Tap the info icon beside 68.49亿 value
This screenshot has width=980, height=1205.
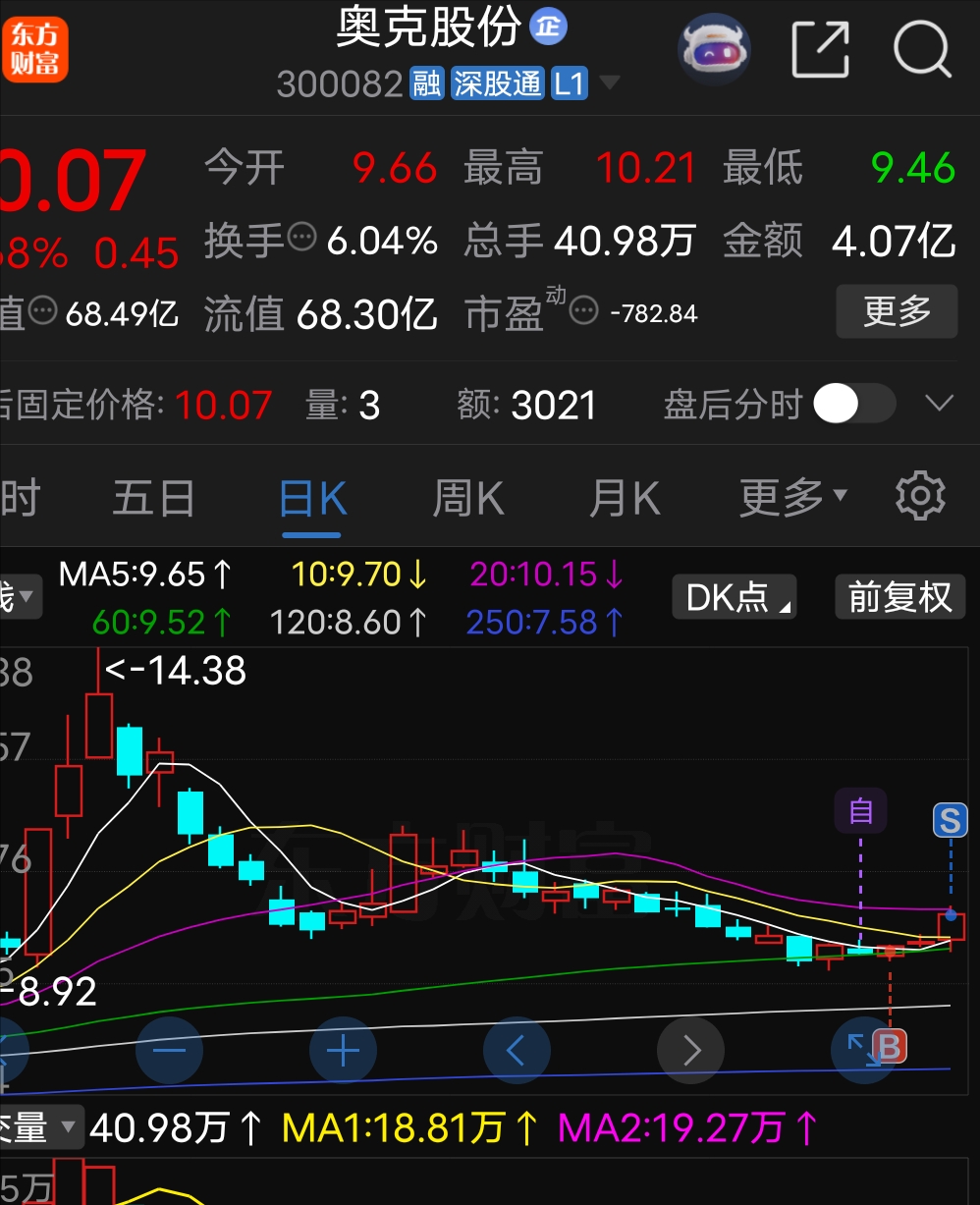coord(42,311)
